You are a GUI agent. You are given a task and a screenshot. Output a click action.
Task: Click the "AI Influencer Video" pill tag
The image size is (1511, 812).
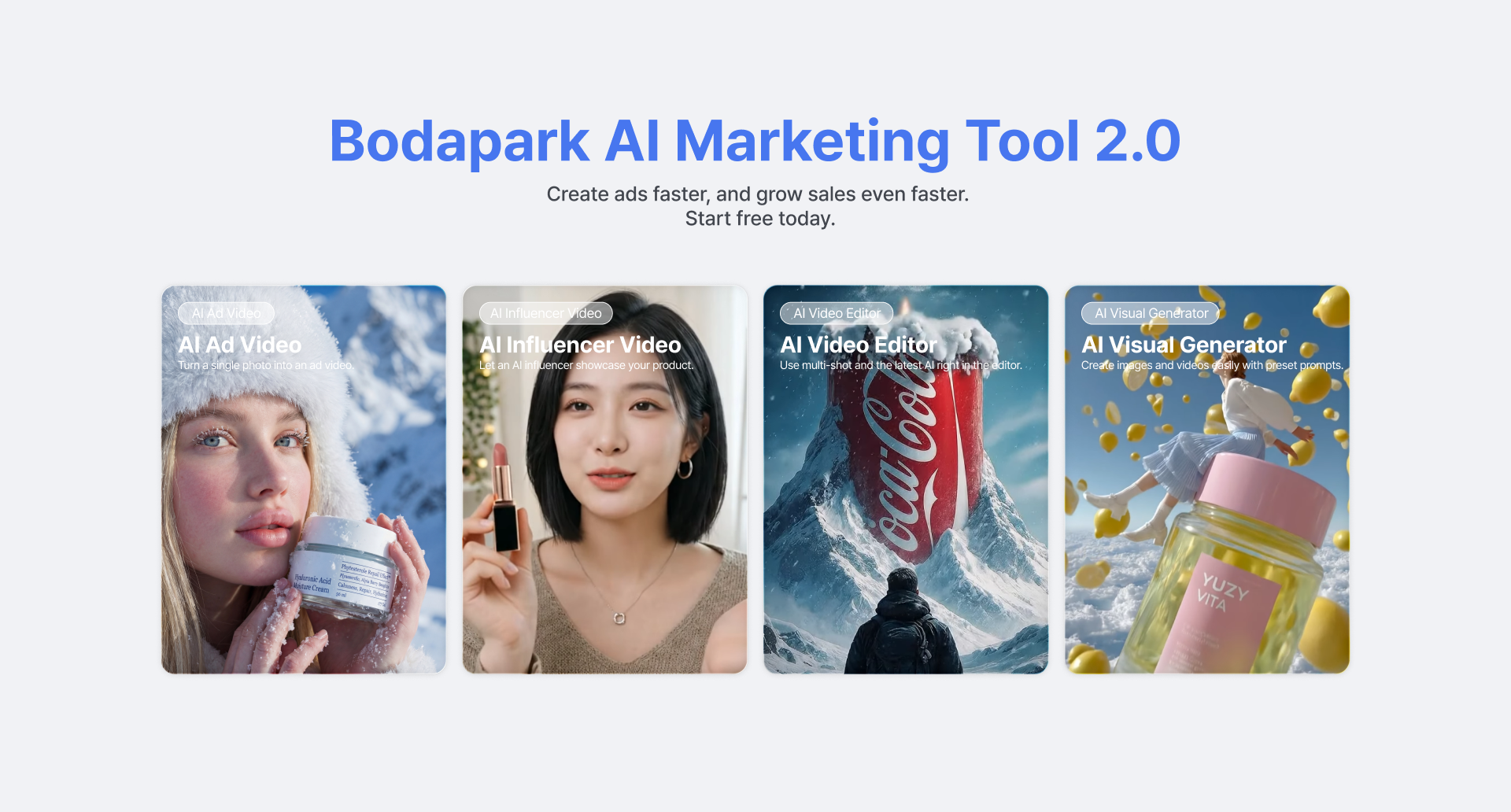click(545, 313)
